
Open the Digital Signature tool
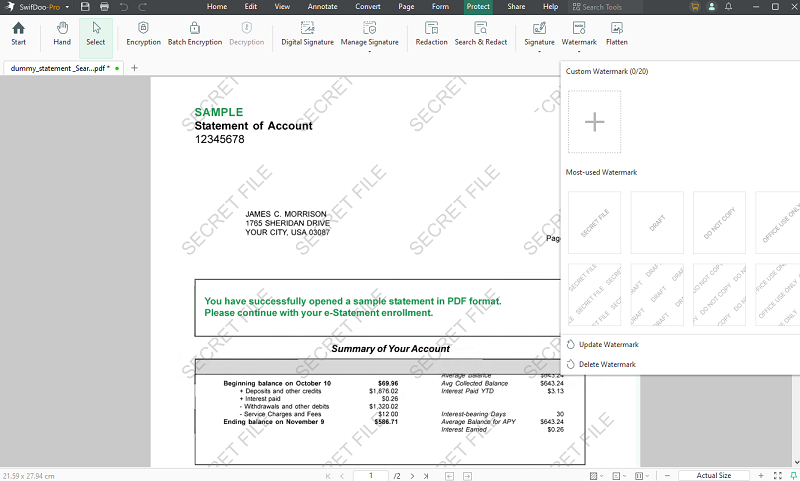[x=307, y=34]
